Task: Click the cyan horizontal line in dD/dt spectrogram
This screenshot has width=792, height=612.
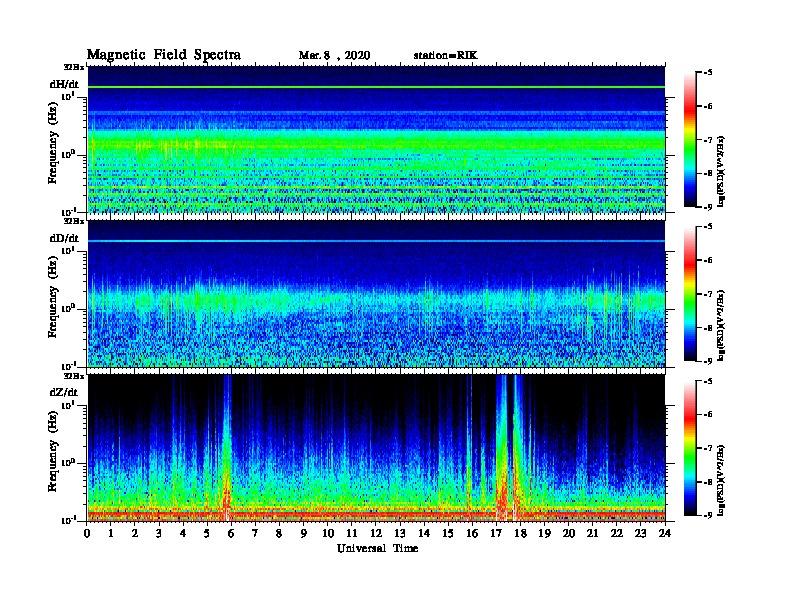Action: [x=376, y=241]
